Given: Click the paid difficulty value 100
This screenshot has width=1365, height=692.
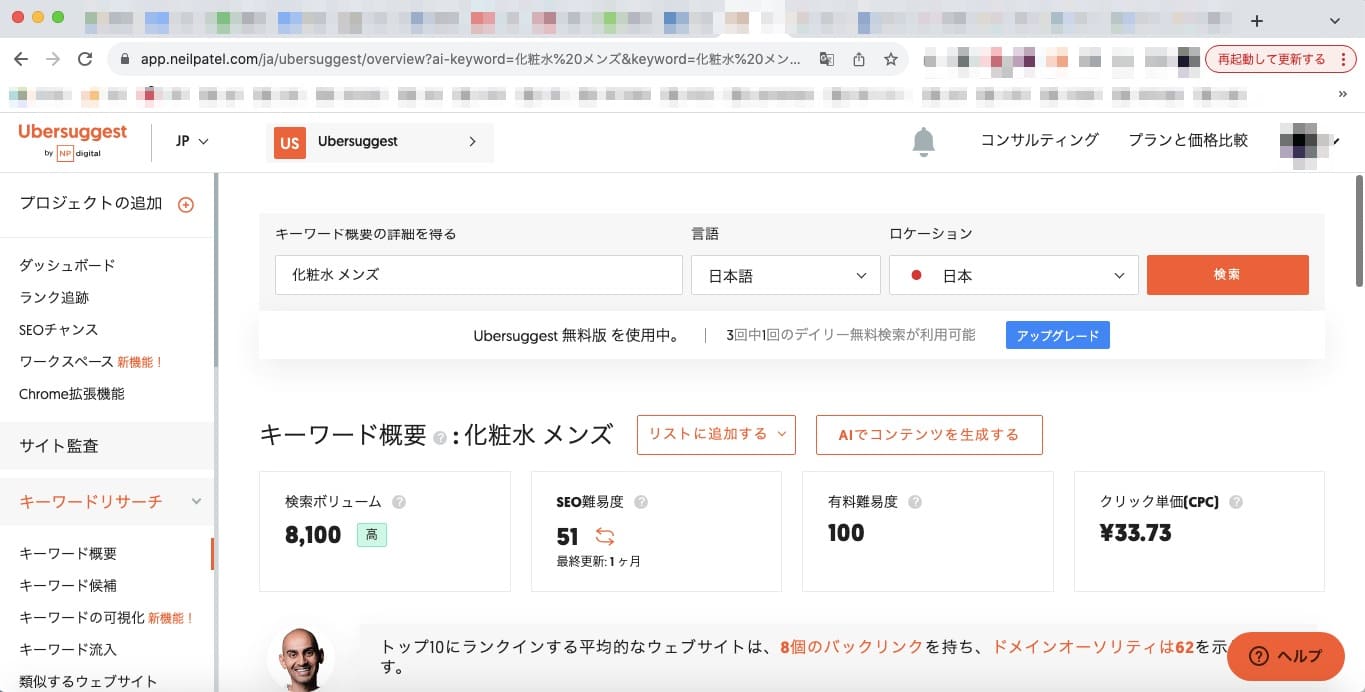Looking at the screenshot, I should pos(846,533).
